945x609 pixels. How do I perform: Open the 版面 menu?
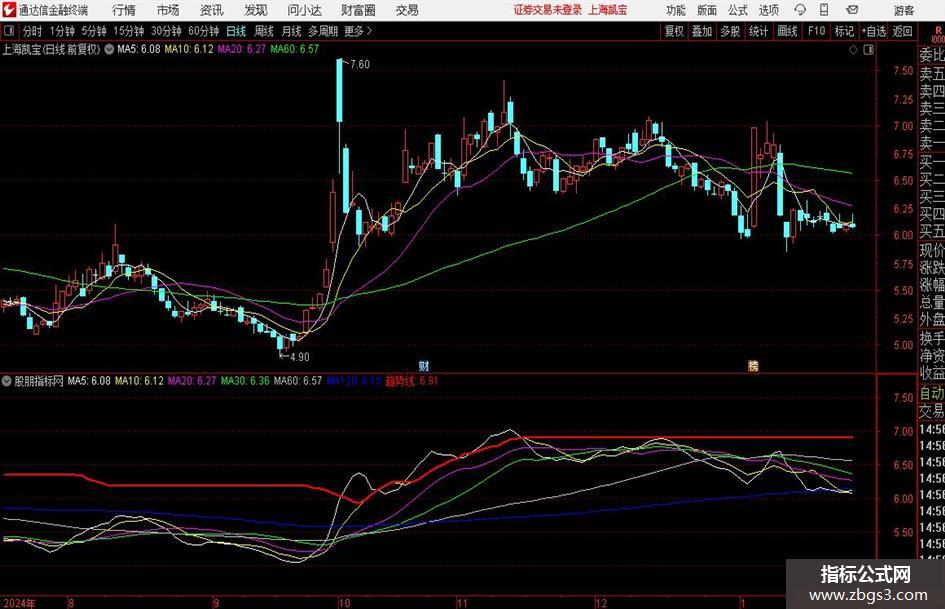(707, 10)
